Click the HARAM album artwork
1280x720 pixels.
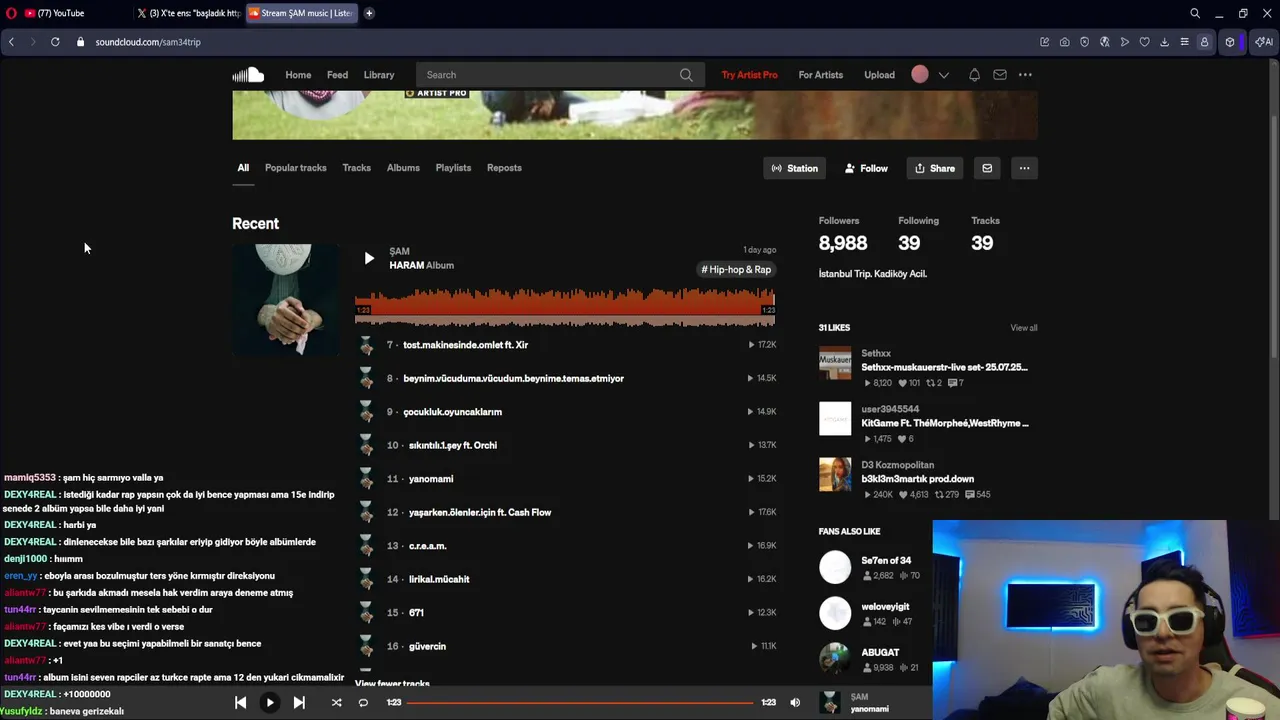285,300
